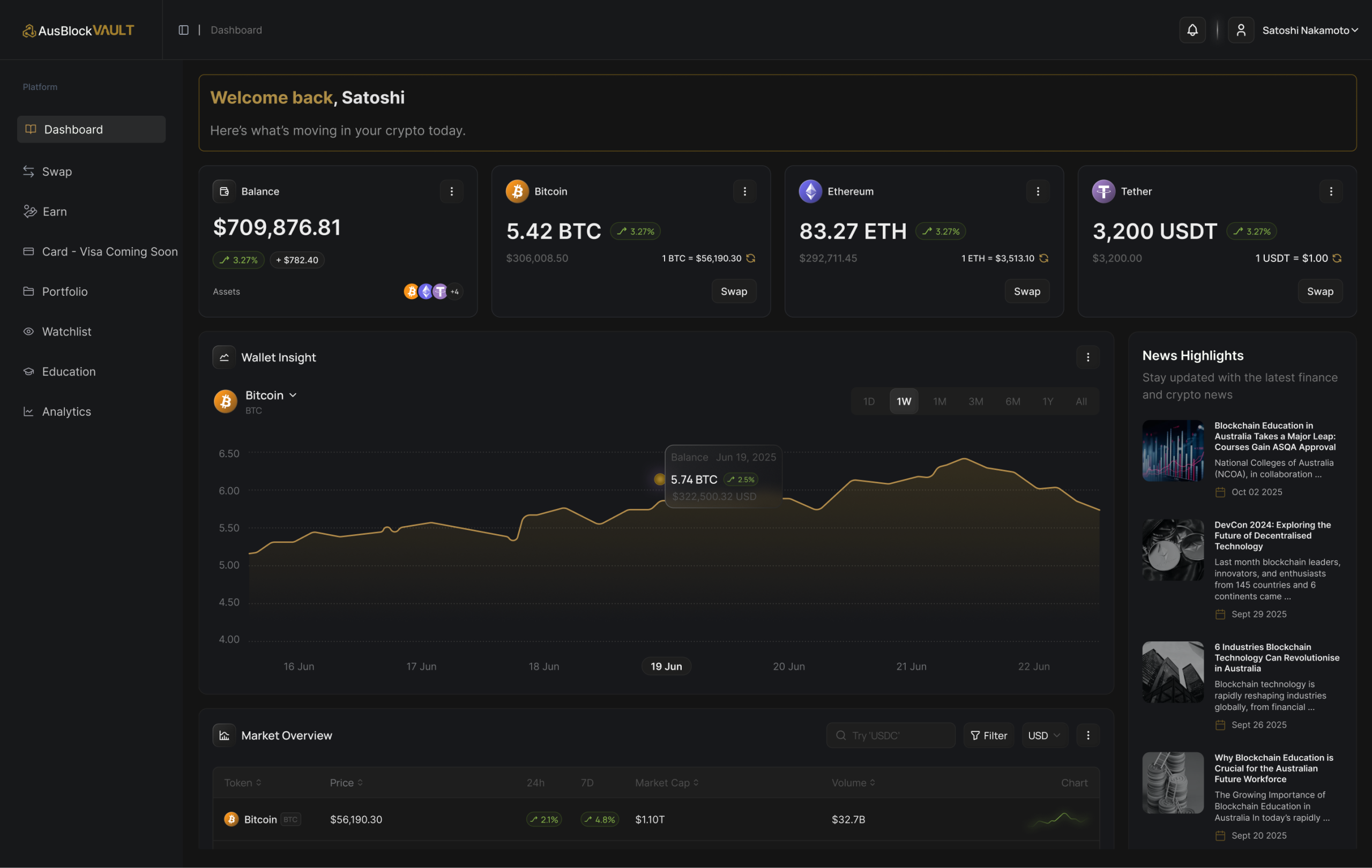Open Bitcoin card three-dot menu

coord(744,191)
